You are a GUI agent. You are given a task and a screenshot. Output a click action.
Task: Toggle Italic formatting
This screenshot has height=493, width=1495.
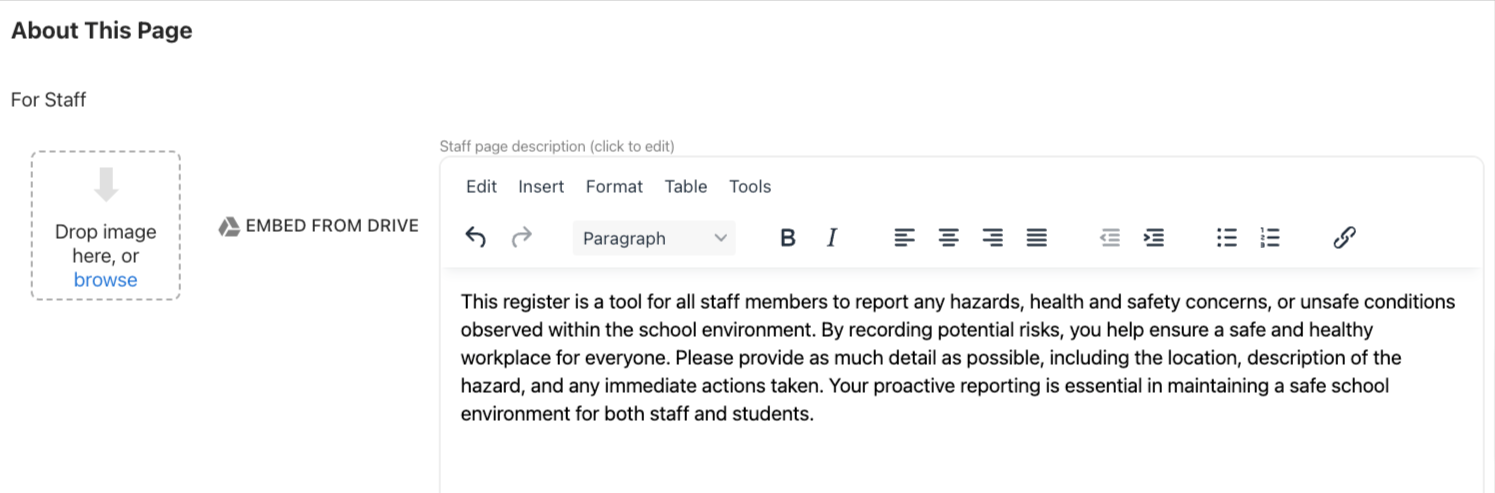831,238
